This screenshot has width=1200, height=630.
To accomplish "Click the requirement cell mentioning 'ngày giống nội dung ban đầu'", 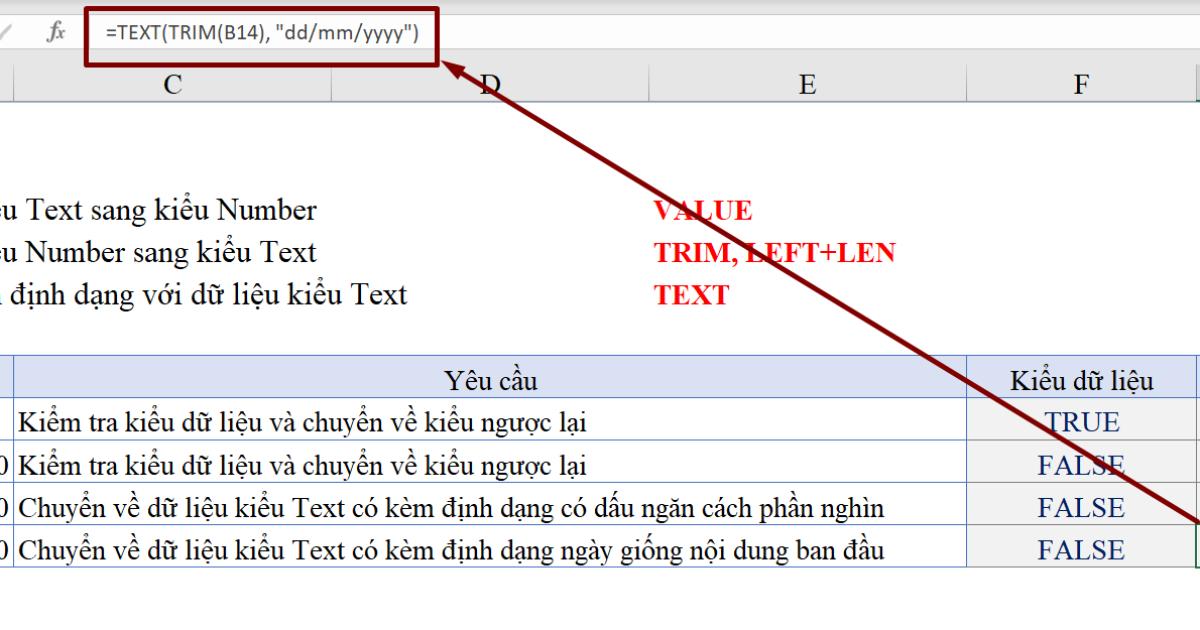I will click(490, 550).
